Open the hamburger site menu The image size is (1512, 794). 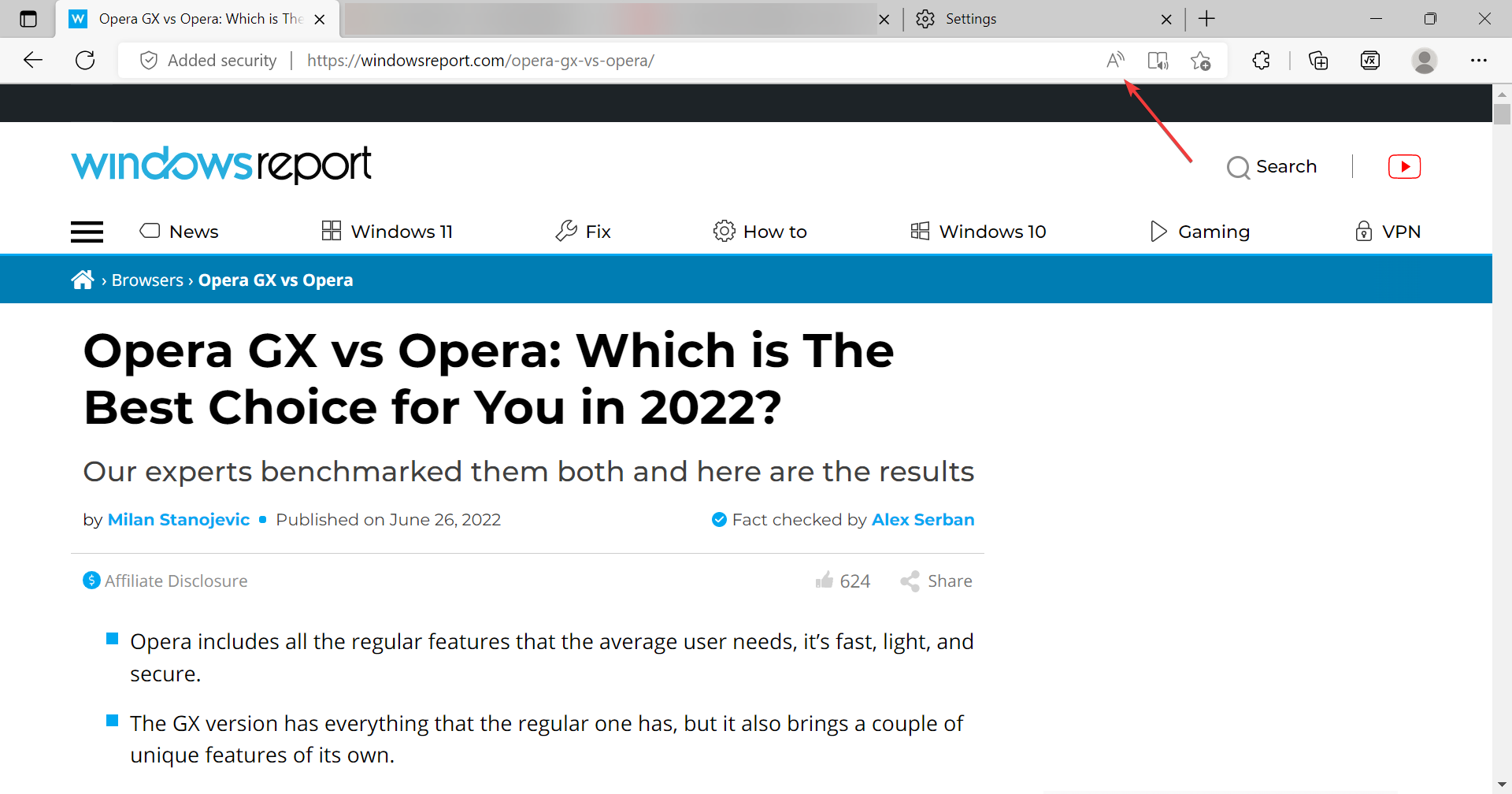(87, 232)
